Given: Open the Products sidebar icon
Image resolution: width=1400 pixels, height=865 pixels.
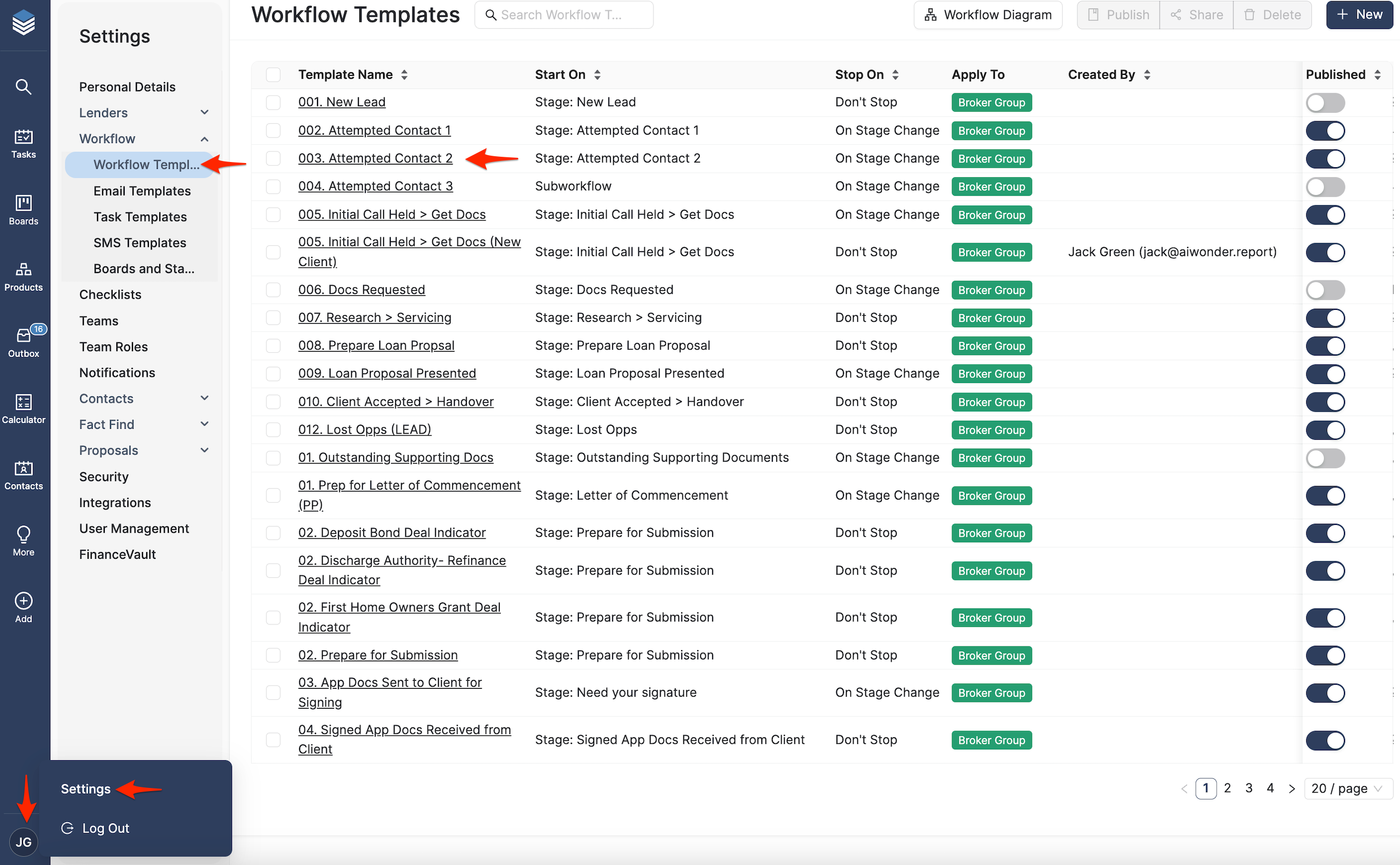Looking at the screenshot, I should (24, 276).
